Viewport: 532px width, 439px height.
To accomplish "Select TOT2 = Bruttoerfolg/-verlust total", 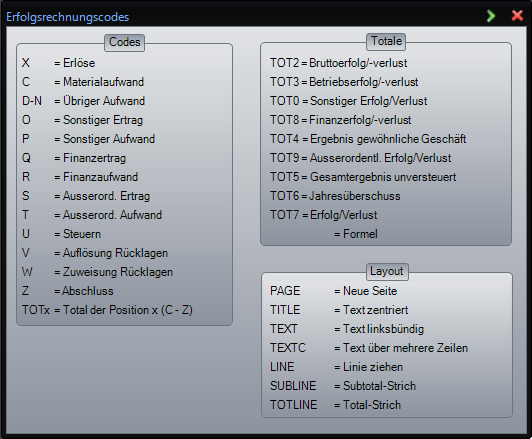I will [339, 63].
